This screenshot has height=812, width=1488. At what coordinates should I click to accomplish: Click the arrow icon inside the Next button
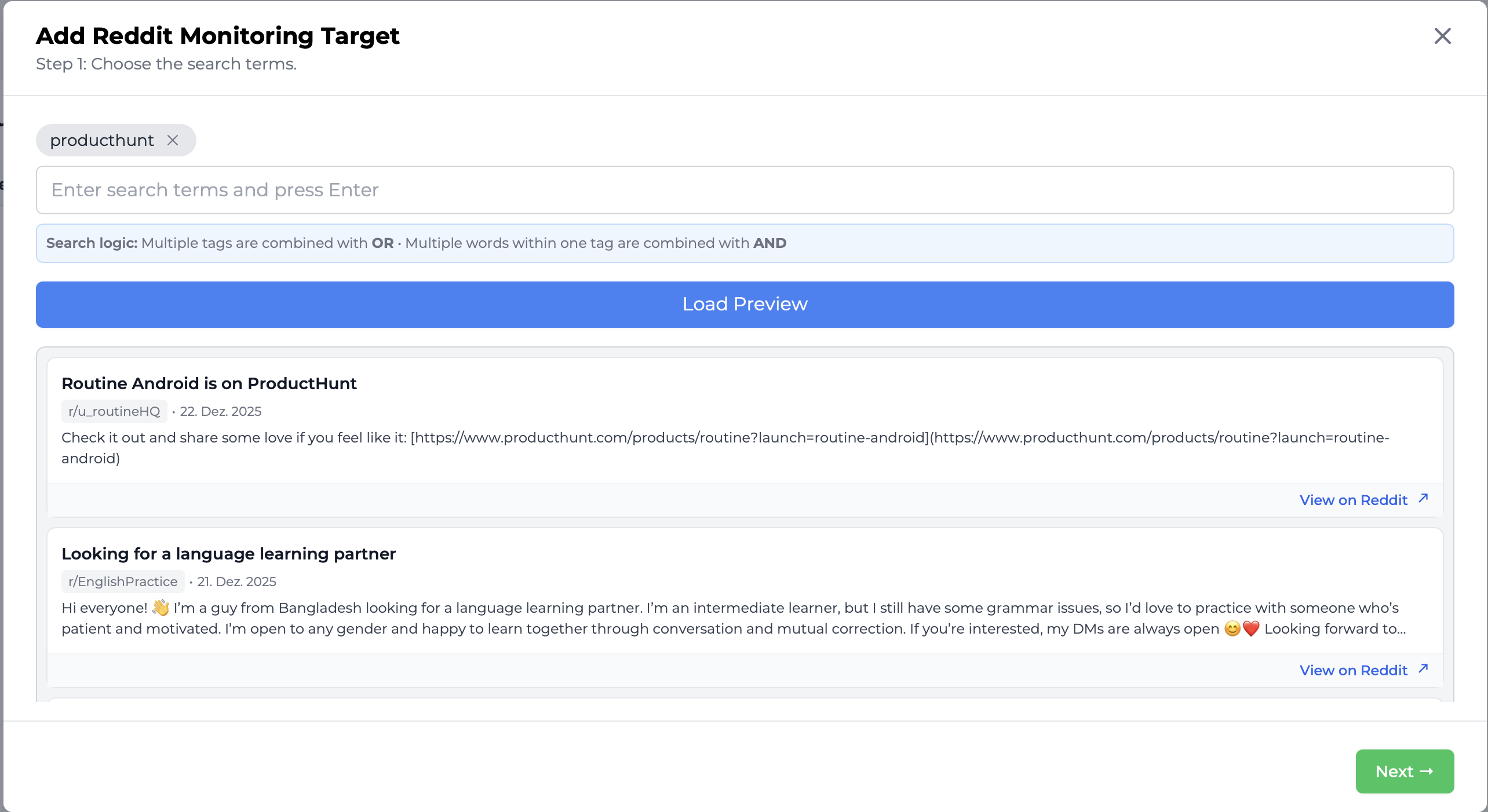click(1427, 771)
